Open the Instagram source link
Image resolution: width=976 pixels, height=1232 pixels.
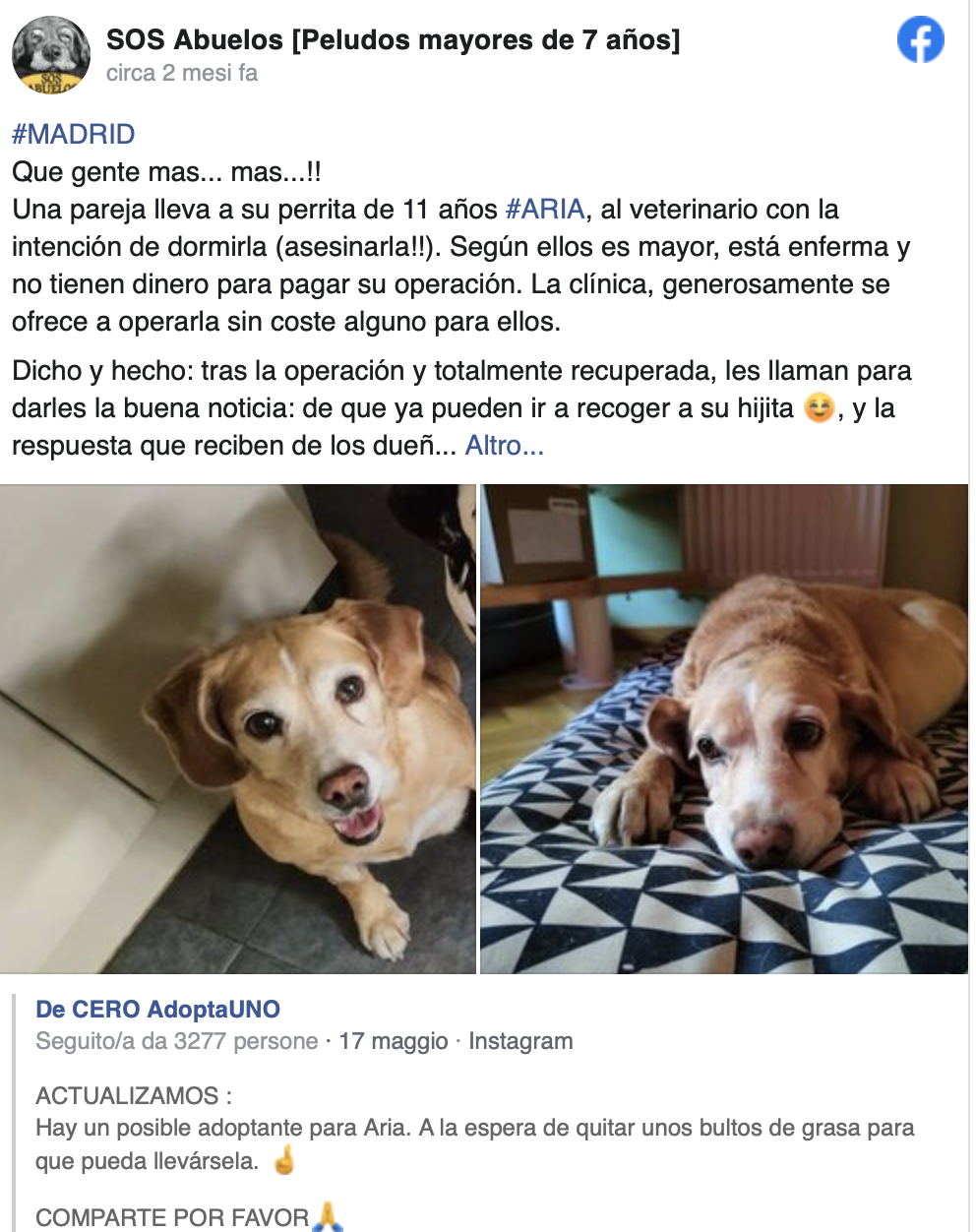click(x=520, y=1041)
